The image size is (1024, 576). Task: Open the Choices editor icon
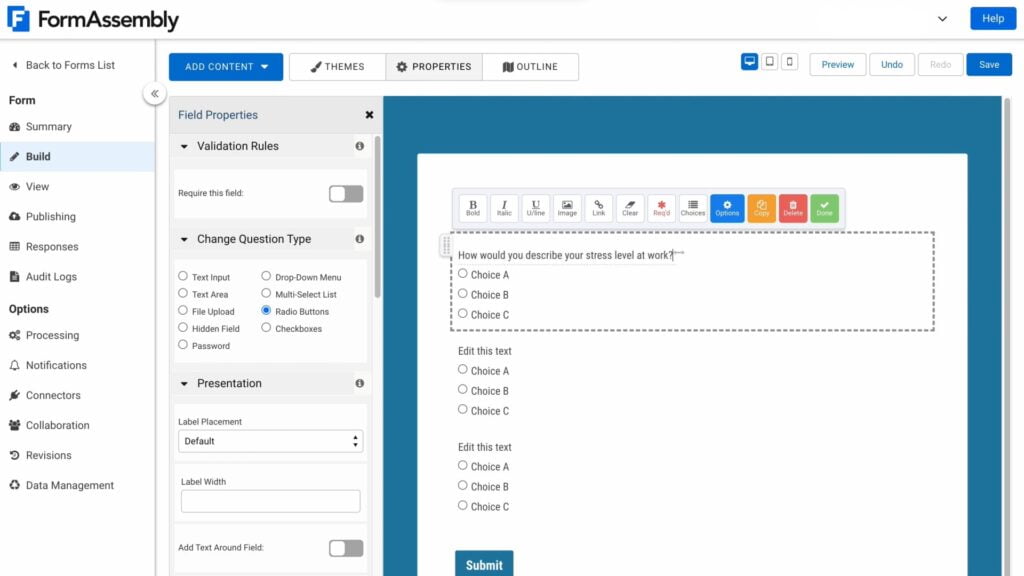tap(693, 208)
